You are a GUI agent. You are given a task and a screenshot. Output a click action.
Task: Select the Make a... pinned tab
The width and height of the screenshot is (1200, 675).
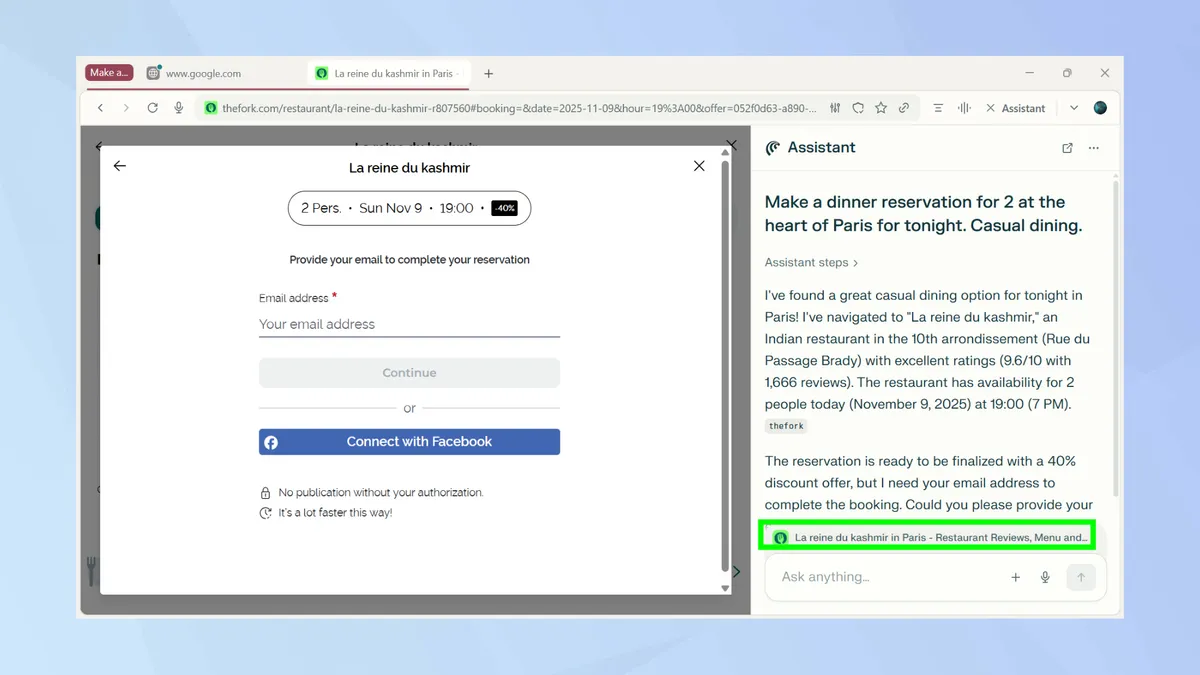click(109, 73)
